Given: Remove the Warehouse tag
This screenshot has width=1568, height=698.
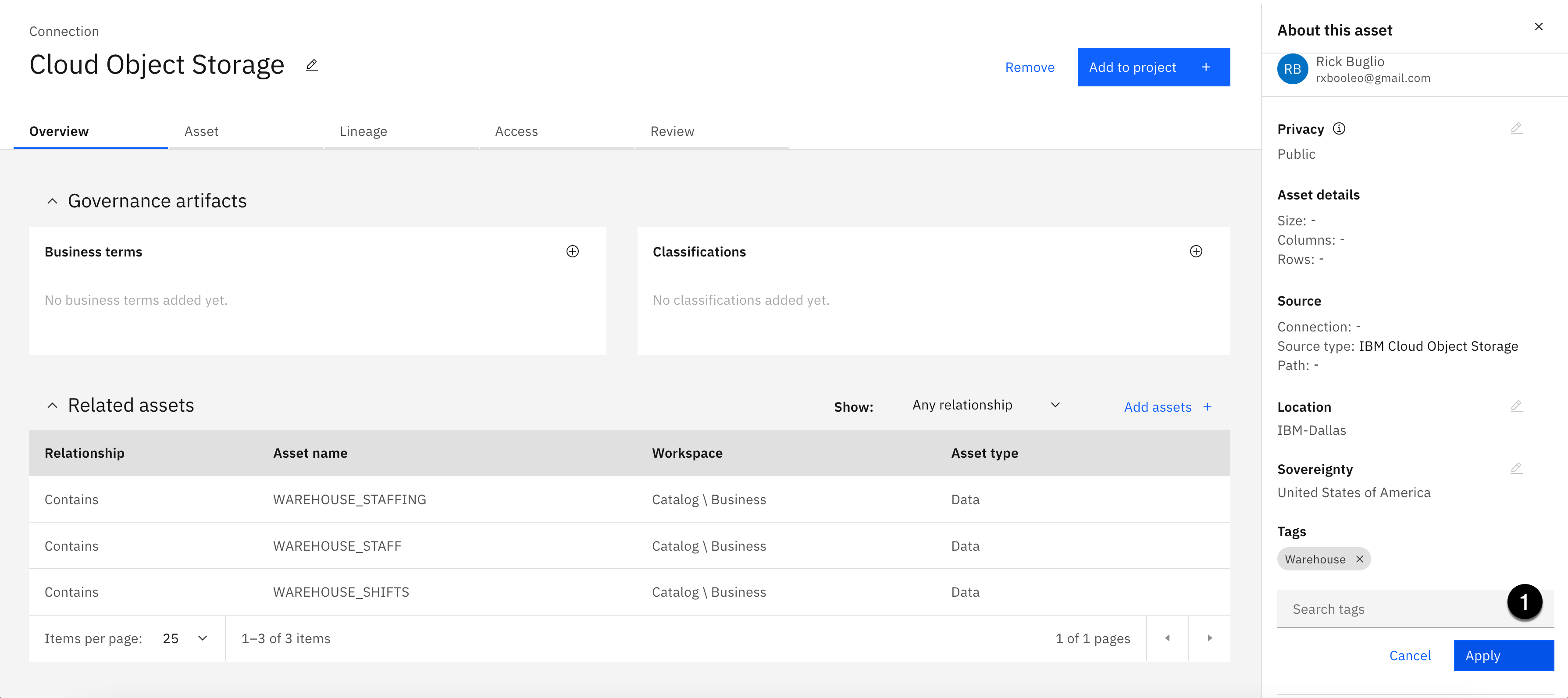Looking at the screenshot, I should [x=1359, y=559].
